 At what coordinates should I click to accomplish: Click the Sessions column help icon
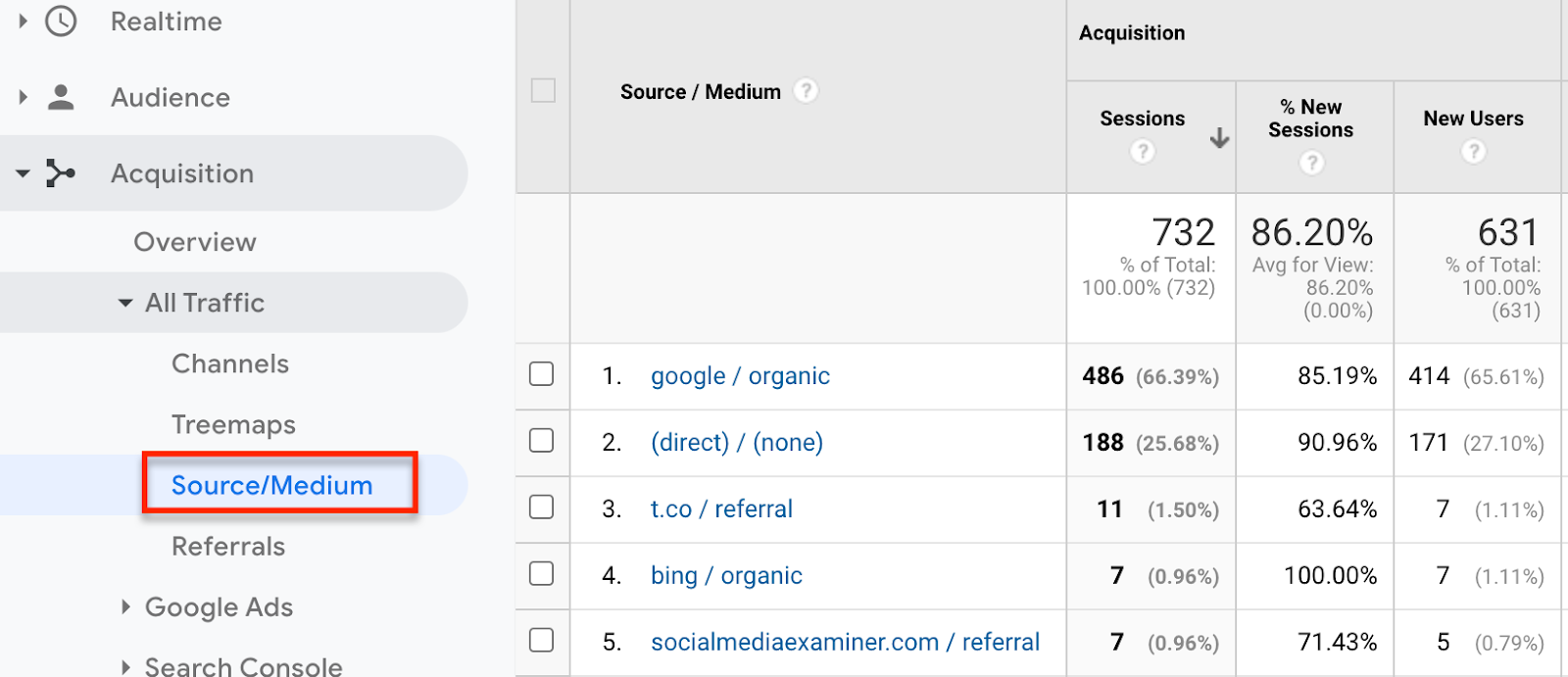(1142, 152)
